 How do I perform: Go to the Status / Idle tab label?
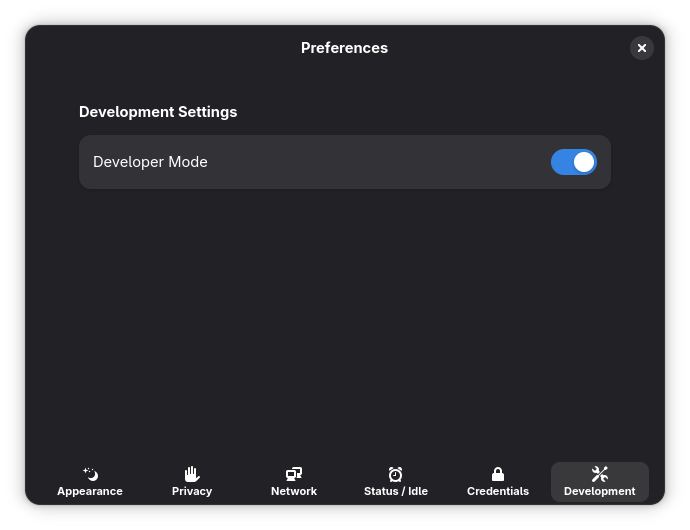point(396,491)
